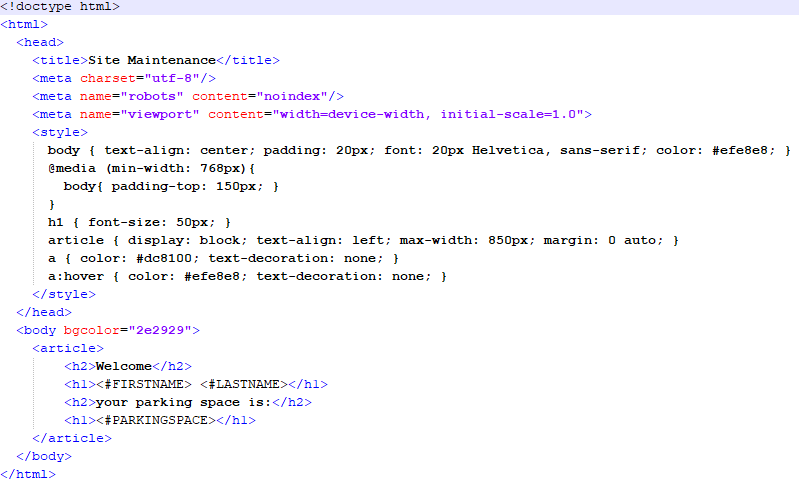Click the Welcome heading text
The width and height of the screenshot is (799, 483).
(123, 366)
